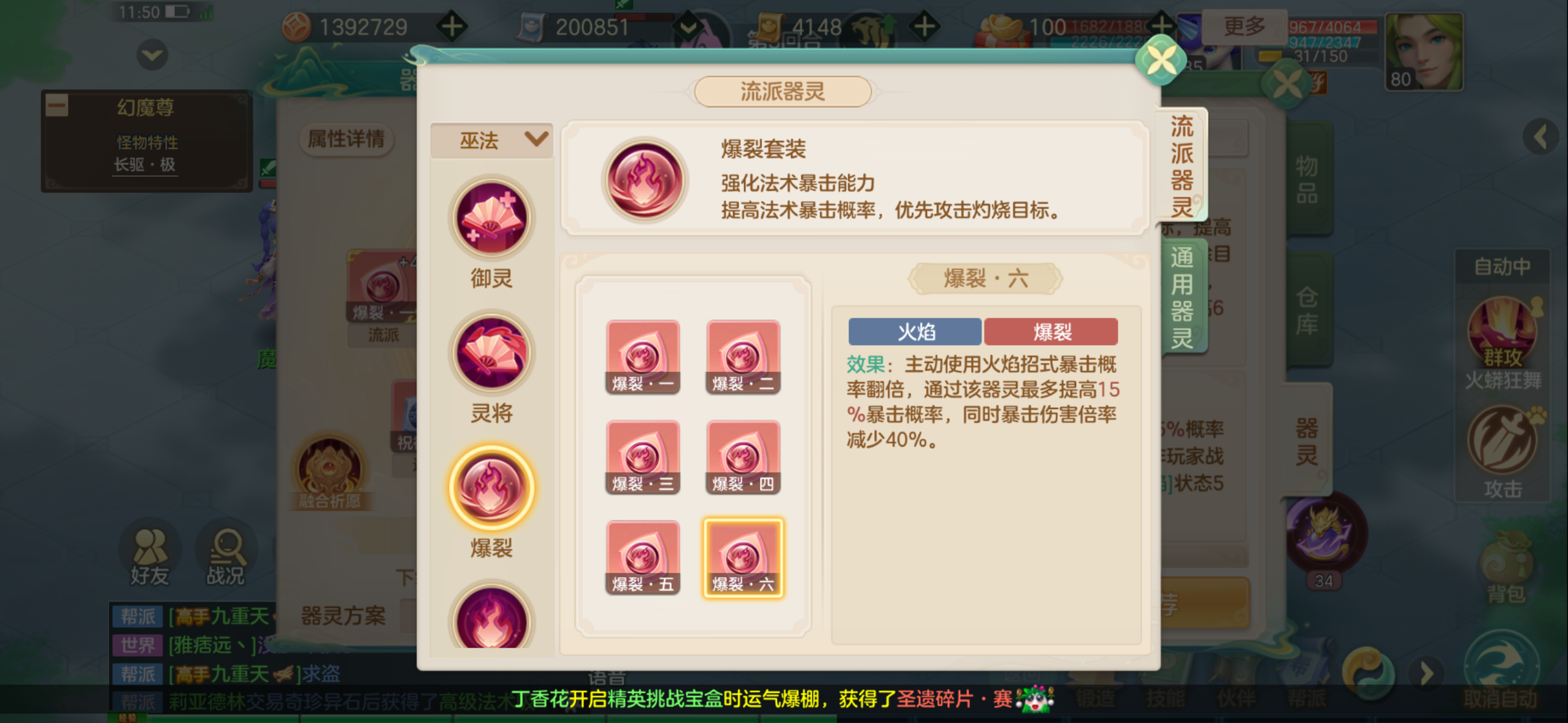Choose the 爆裂·一 spirit tile
Screen dimensions: 1568x723
643,357
